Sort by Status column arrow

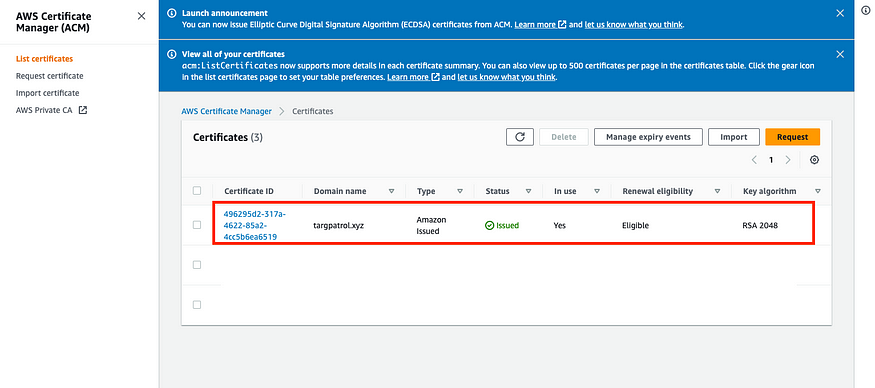tap(528, 191)
